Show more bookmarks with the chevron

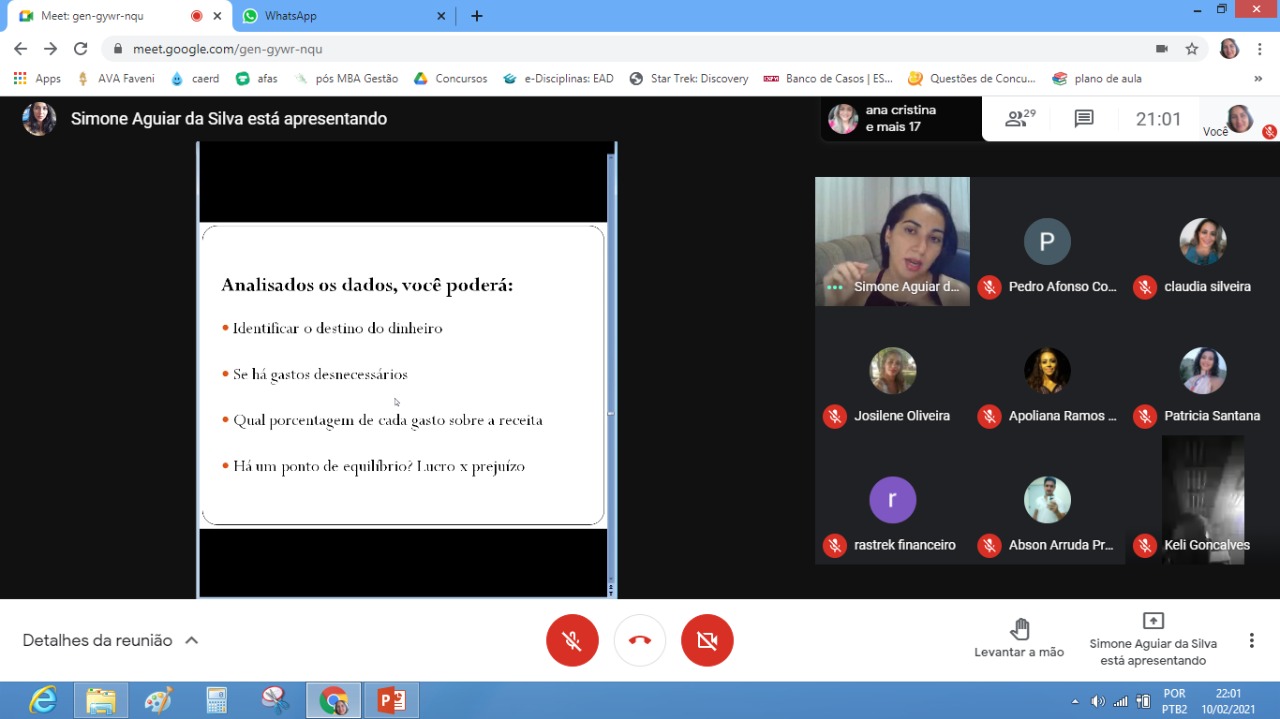click(1258, 78)
